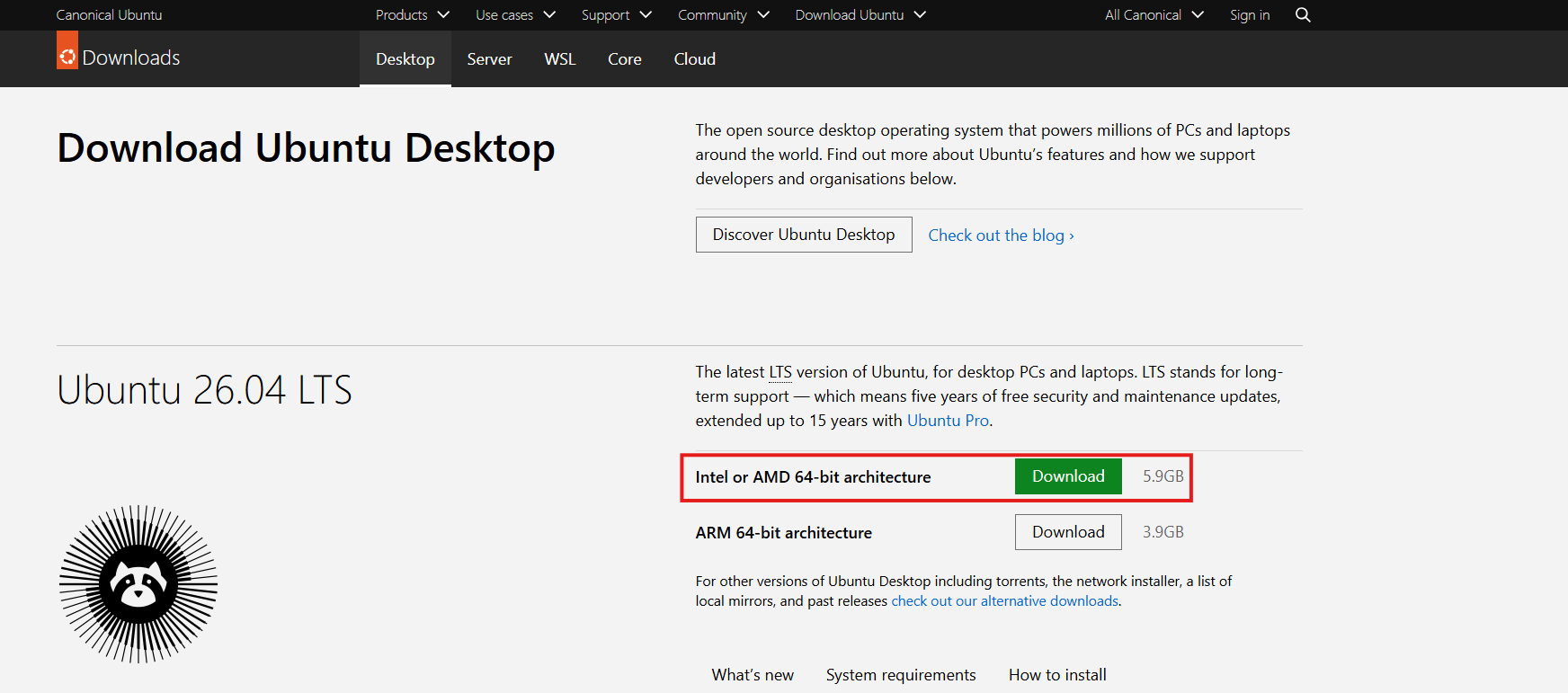Viewport: 1568px width, 693px height.
Task: Switch to the Server tab
Action: 489,59
